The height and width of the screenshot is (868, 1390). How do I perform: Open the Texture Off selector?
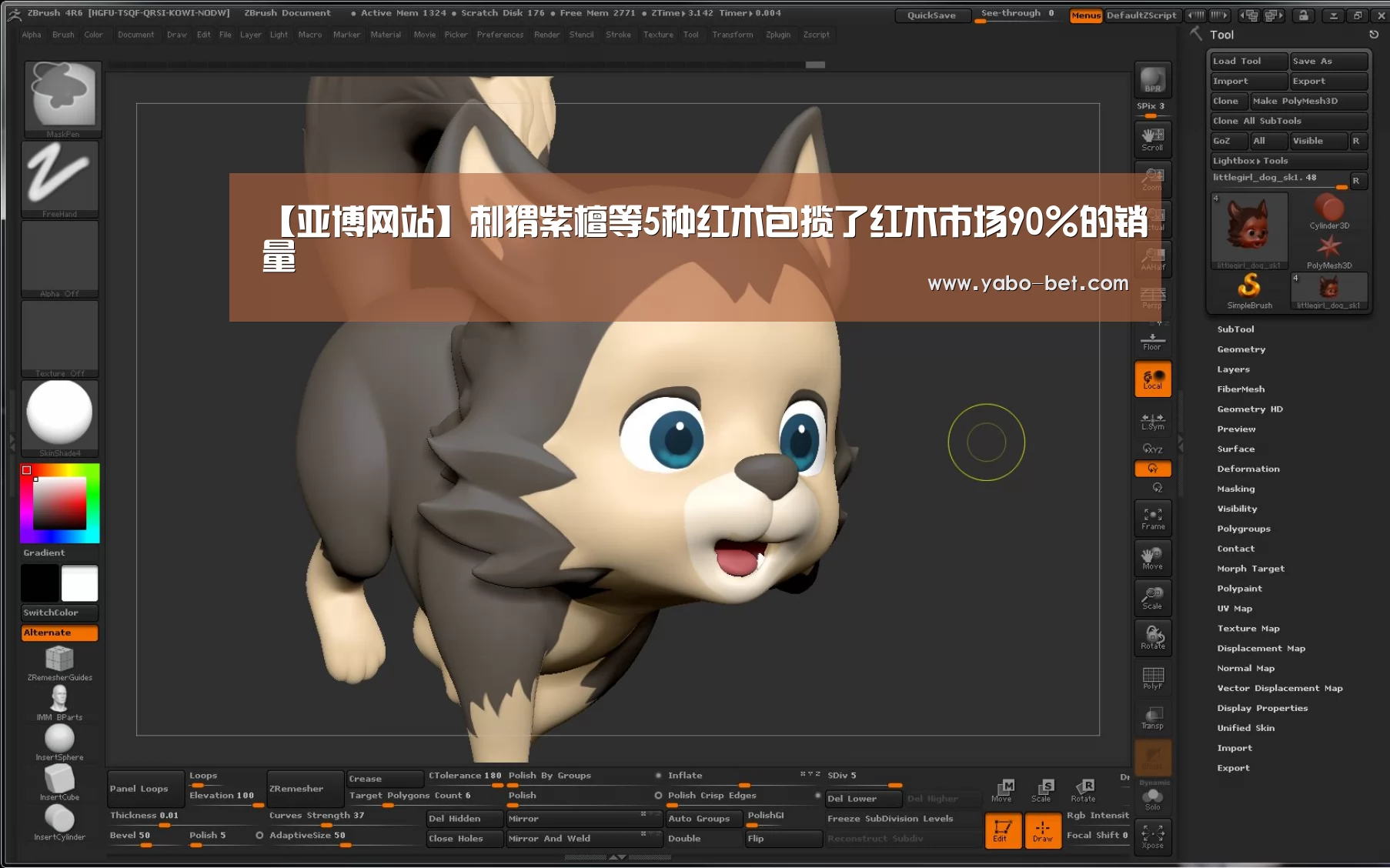point(59,339)
